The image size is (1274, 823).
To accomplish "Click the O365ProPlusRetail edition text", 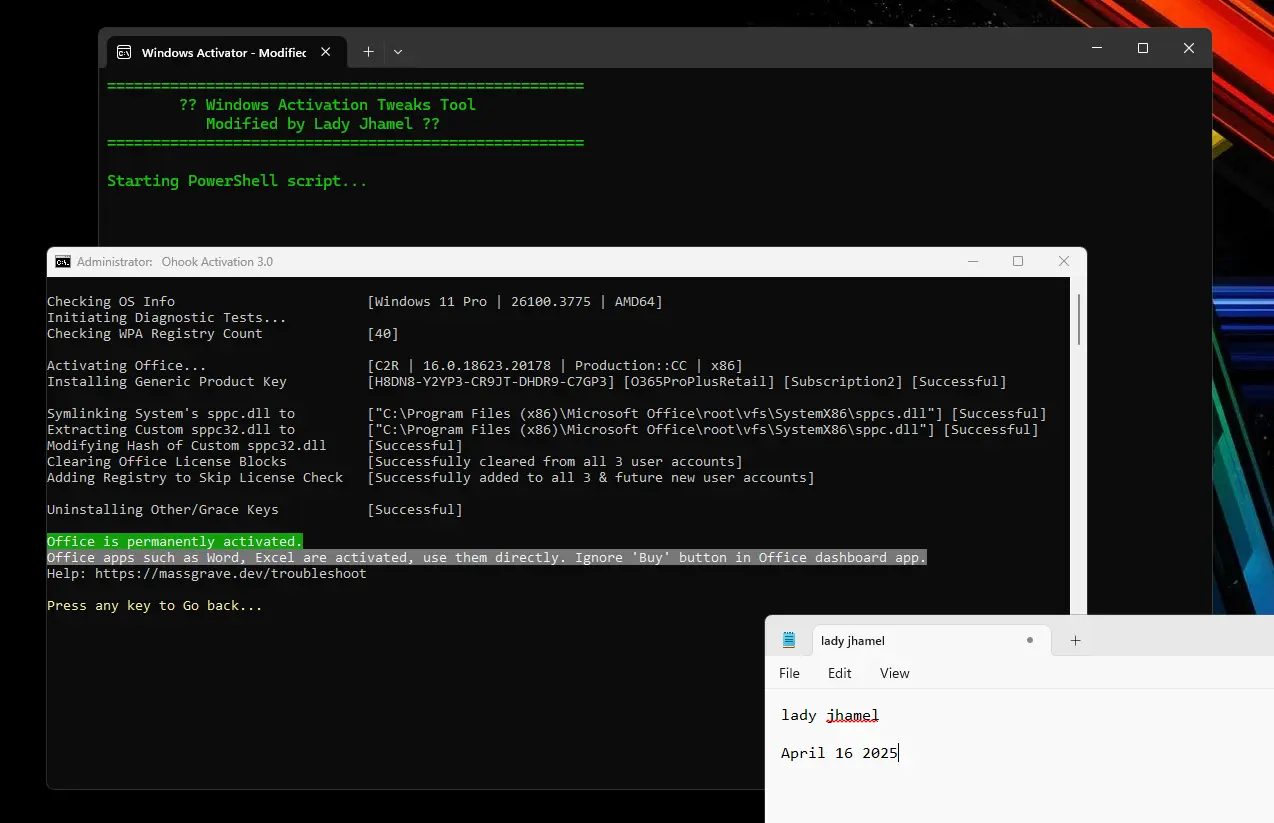I will click(699, 382).
